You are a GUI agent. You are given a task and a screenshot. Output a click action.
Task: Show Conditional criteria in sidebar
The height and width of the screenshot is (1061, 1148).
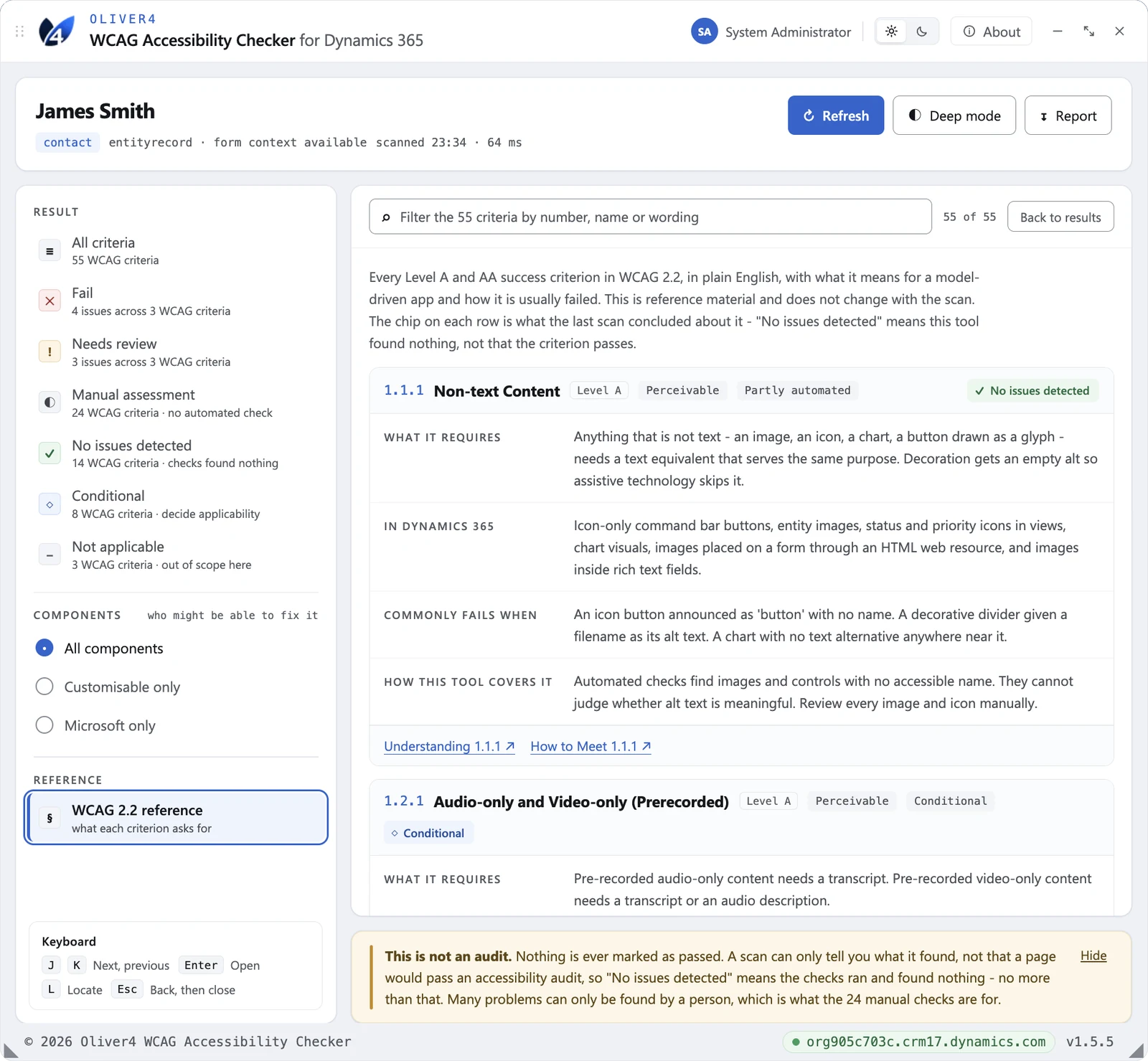click(x=176, y=504)
